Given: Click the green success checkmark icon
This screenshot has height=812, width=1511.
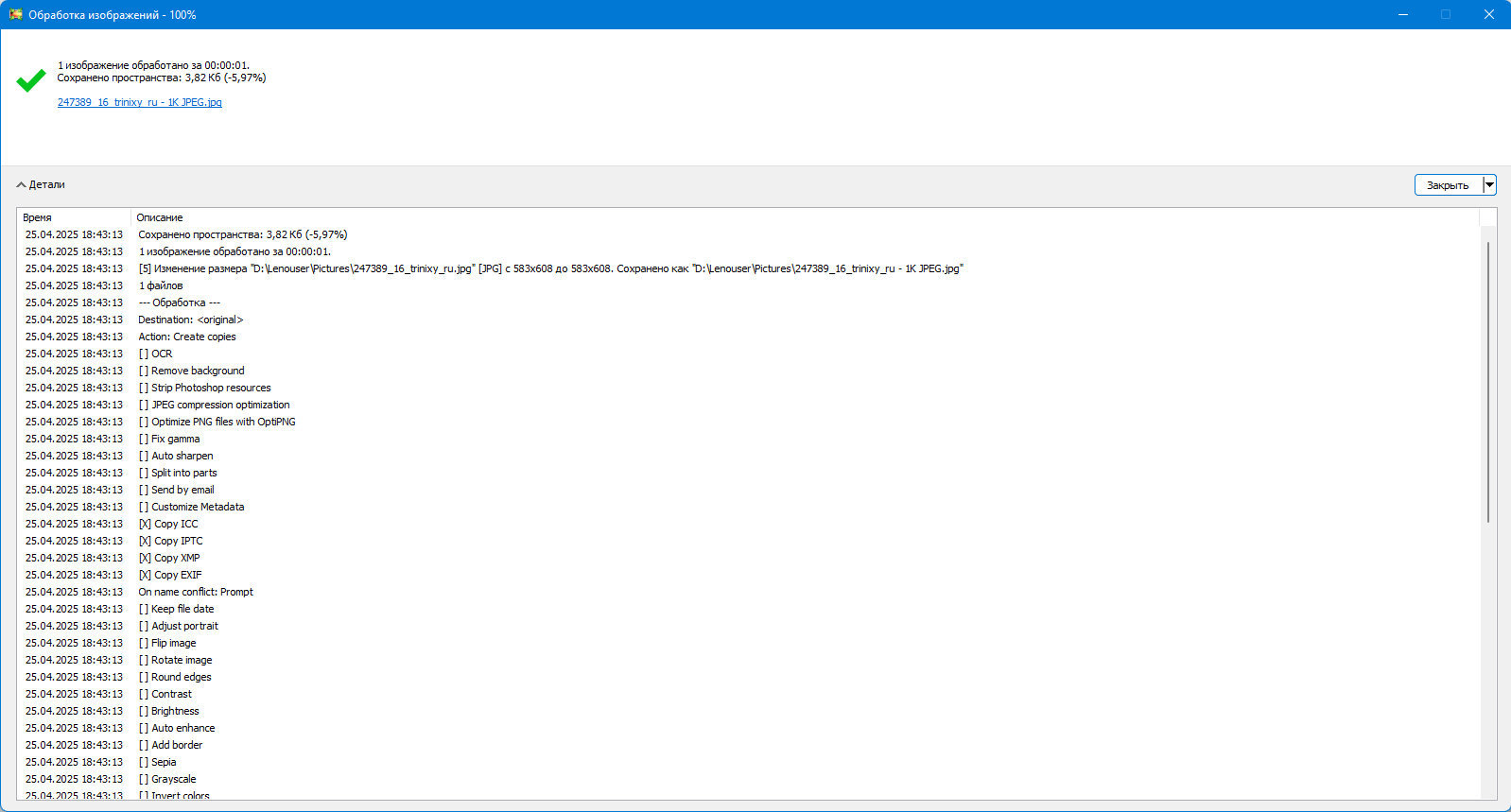Looking at the screenshot, I should [31, 79].
